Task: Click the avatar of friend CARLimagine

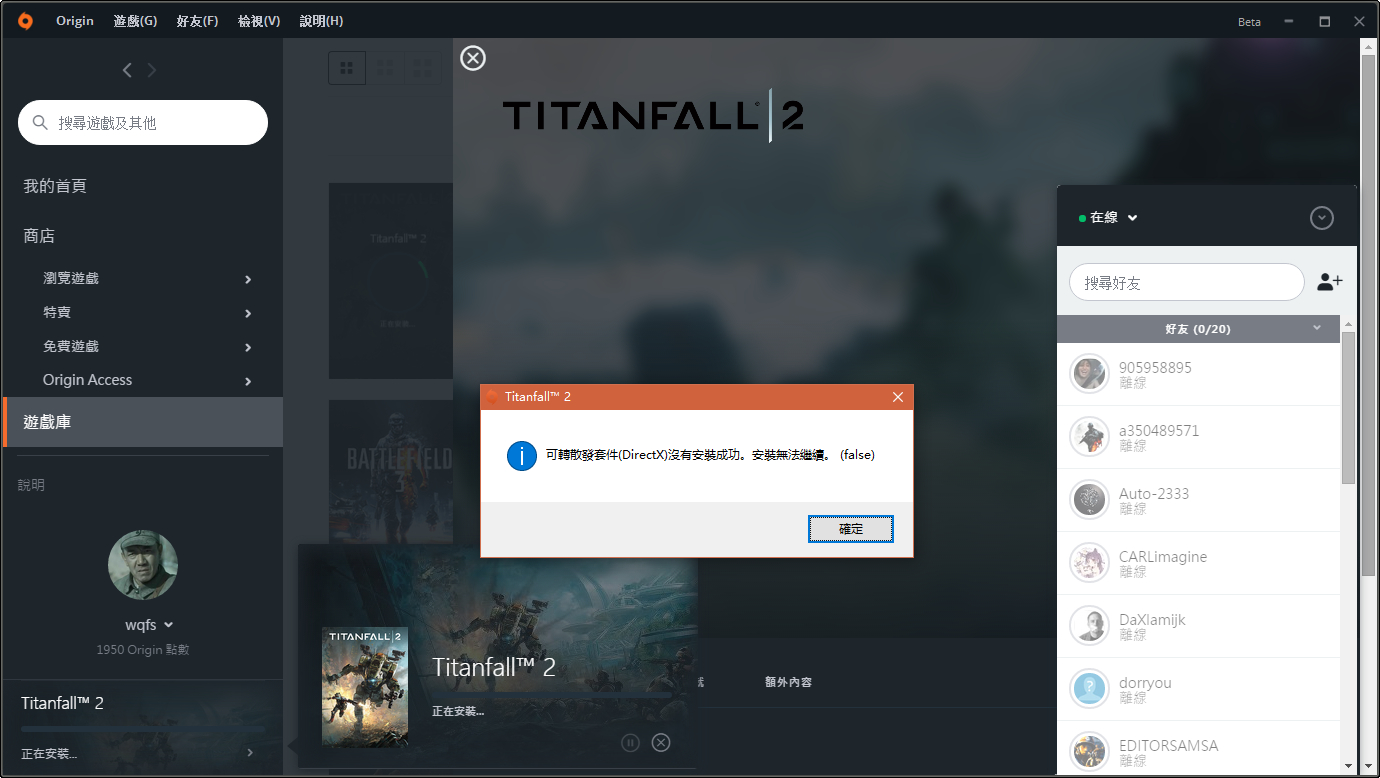Action: coord(1089,563)
